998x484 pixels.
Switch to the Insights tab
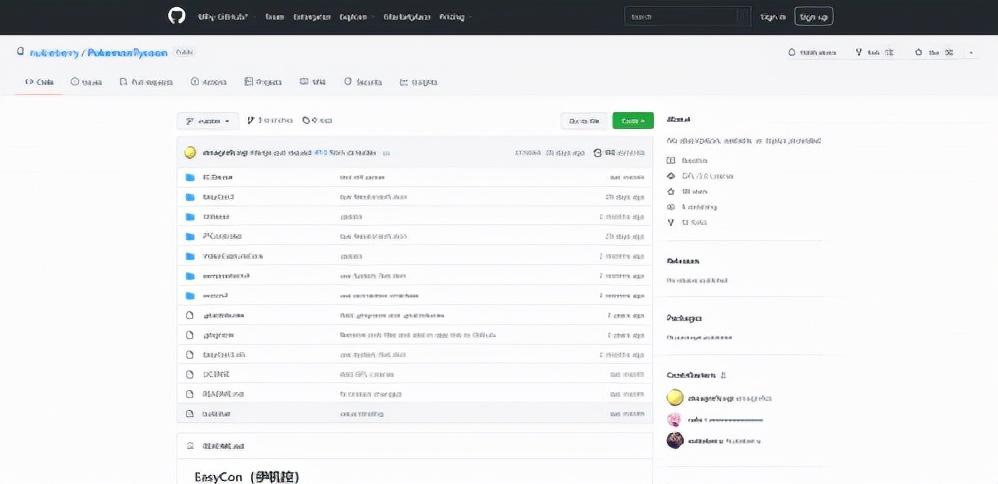418,82
